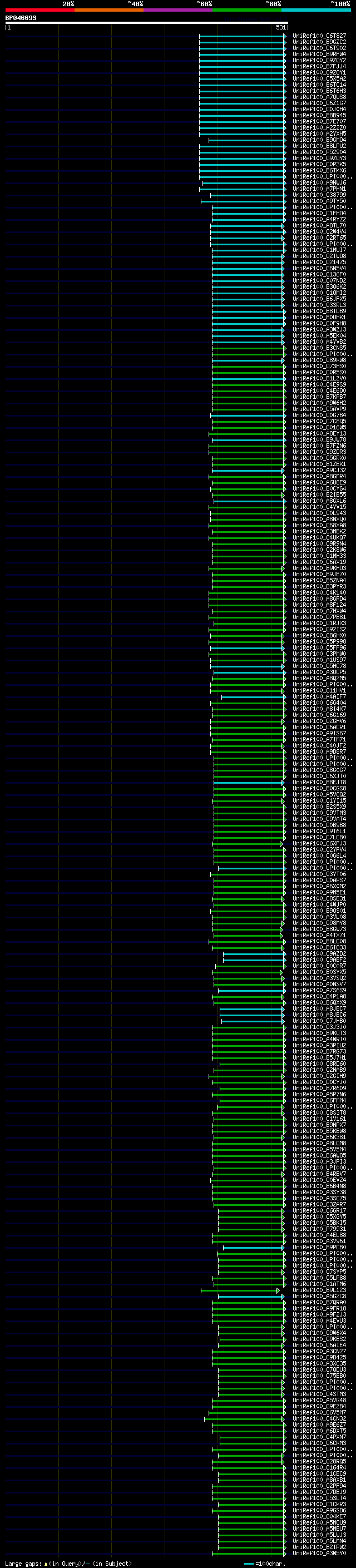Screen dimensions: 356x1568
Task: Click the UniRef100_A8TL70 label
Action: click(x=319, y=225)
